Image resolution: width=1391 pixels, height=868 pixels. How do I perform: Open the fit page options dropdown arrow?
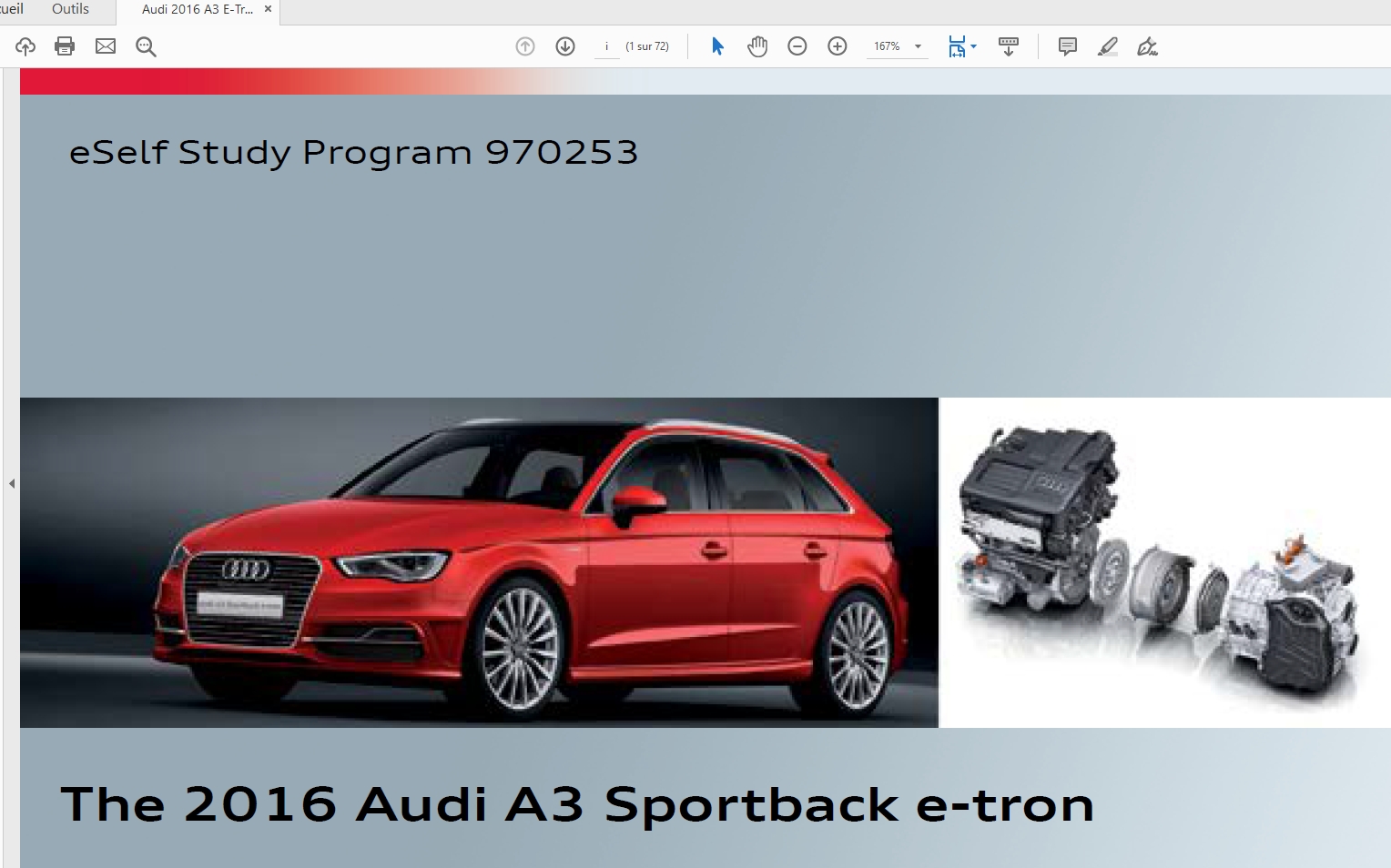click(x=974, y=46)
